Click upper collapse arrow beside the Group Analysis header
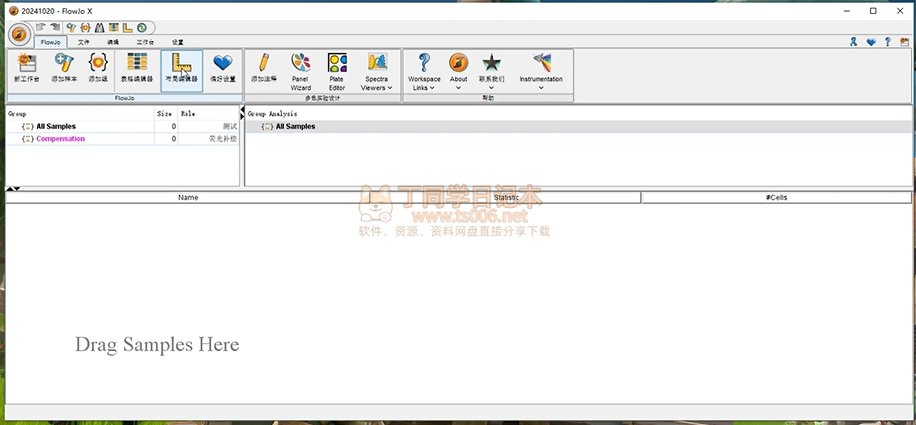916x425 pixels. pyautogui.click(x=242, y=110)
